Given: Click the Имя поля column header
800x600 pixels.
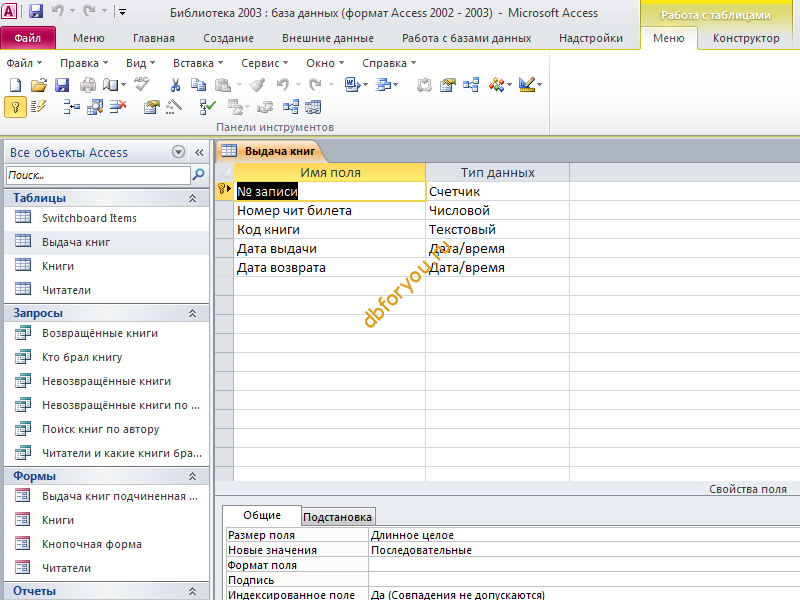Looking at the screenshot, I should [330, 172].
